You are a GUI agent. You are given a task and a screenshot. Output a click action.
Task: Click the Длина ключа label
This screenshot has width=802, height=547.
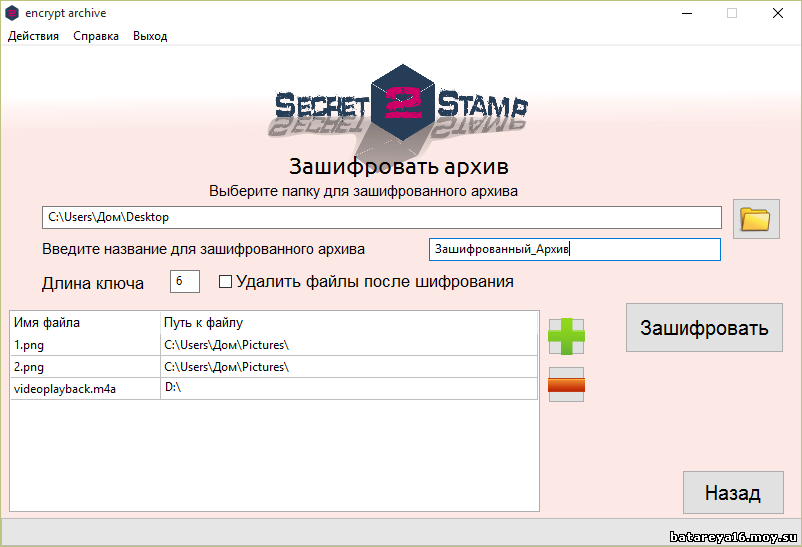click(93, 283)
